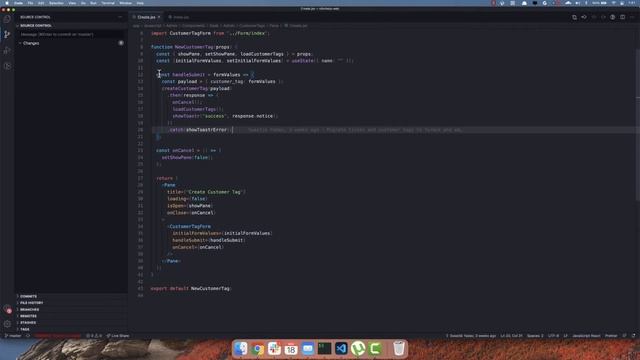The width and height of the screenshot is (640, 360).
Task: Open the Terminal menu
Action: click(108, 3)
